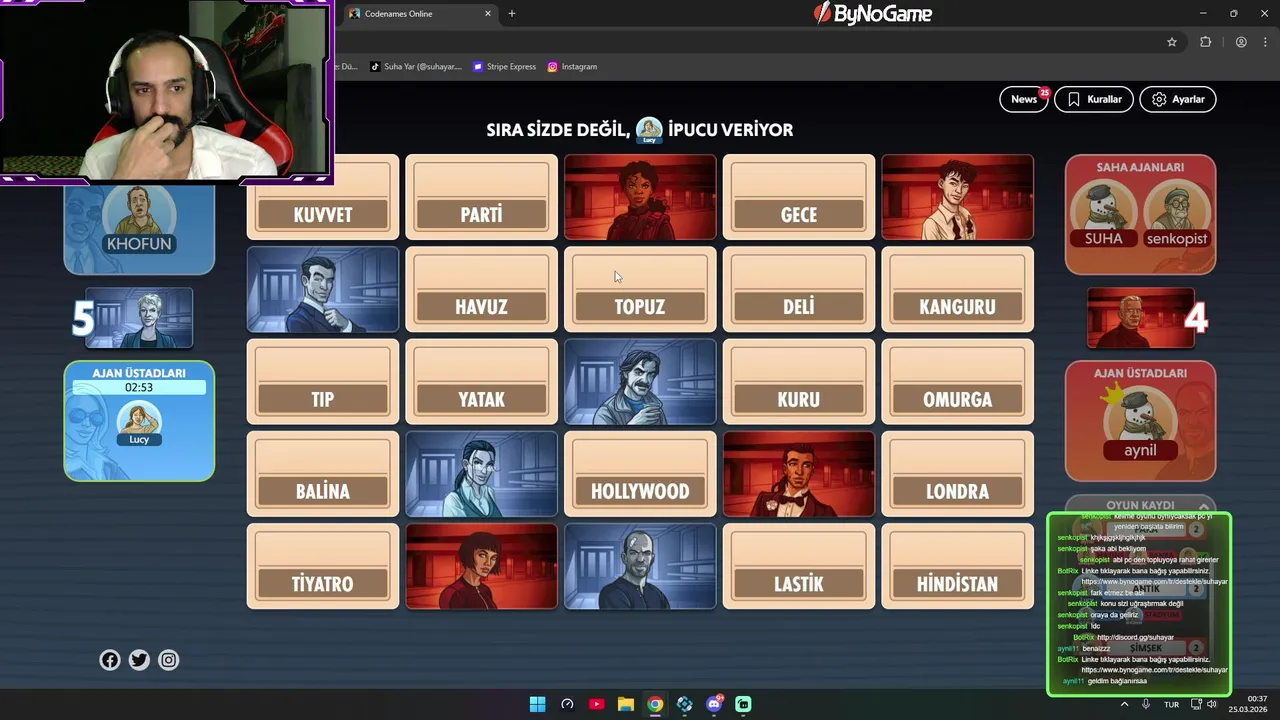Close the Codenames Online tab
This screenshot has height=720, width=1280.
point(488,14)
